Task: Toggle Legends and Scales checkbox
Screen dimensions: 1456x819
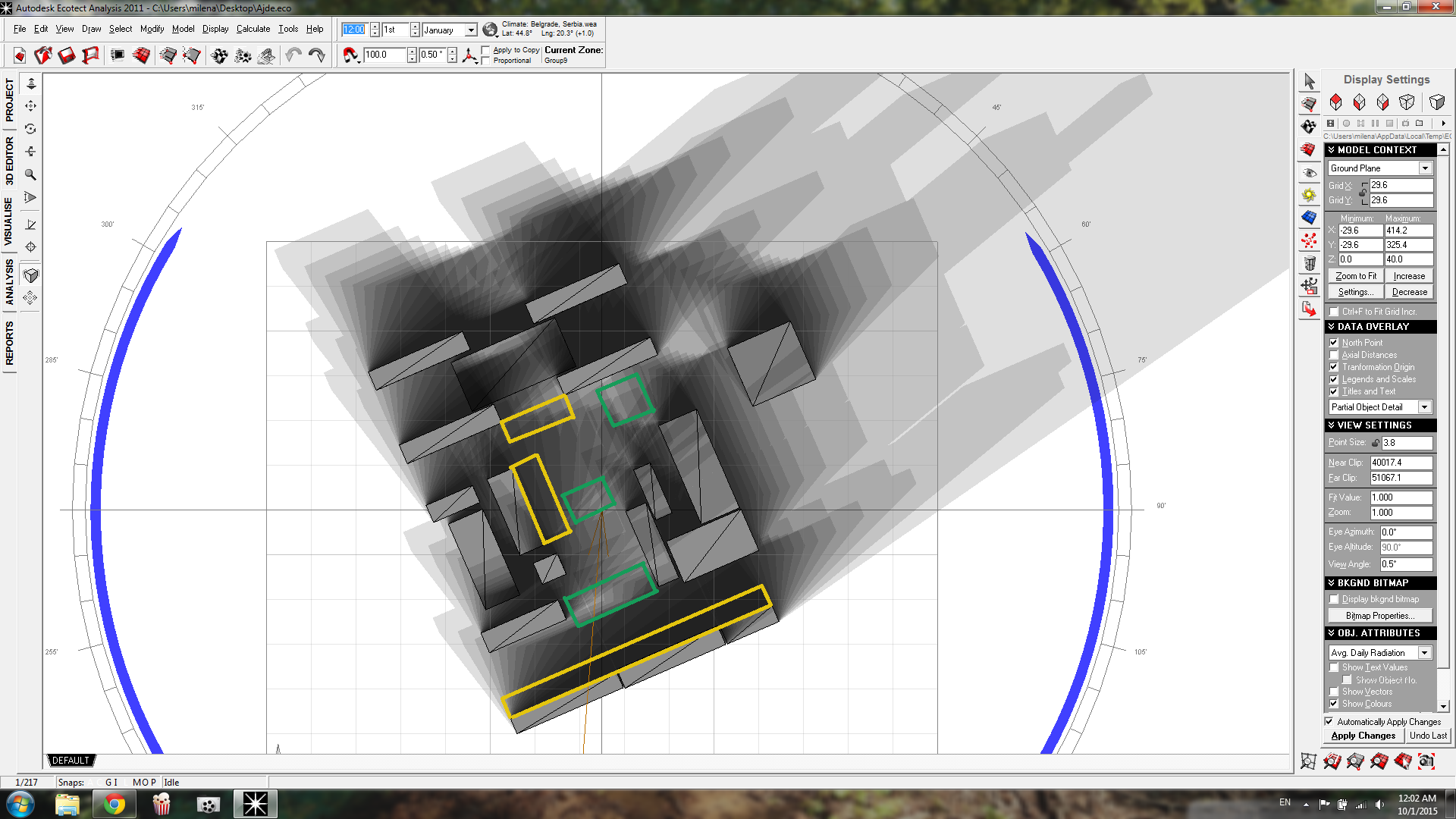Action: click(x=1334, y=379)
